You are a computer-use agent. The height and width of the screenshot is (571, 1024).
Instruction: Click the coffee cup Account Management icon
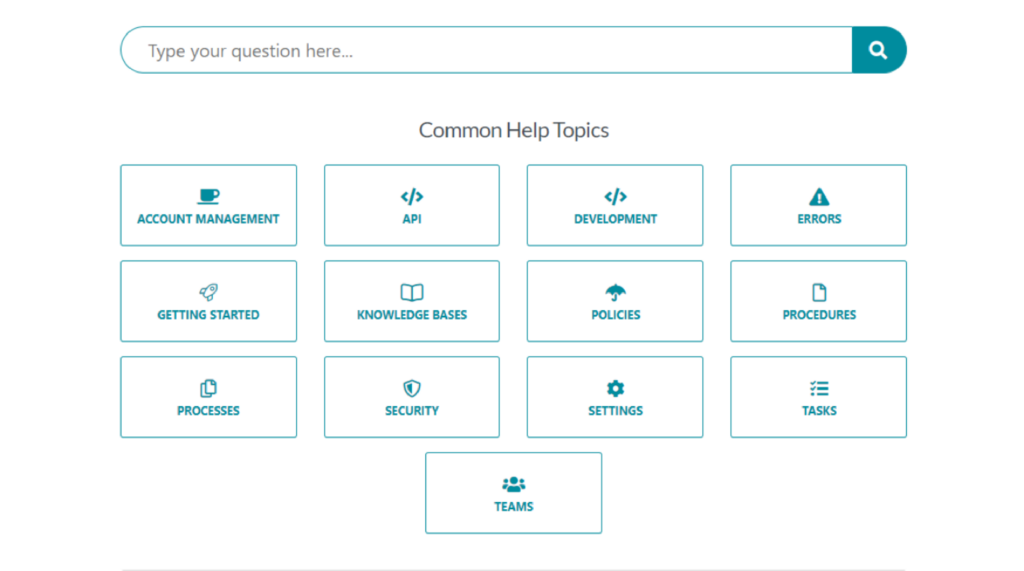[x=208, y=196]
